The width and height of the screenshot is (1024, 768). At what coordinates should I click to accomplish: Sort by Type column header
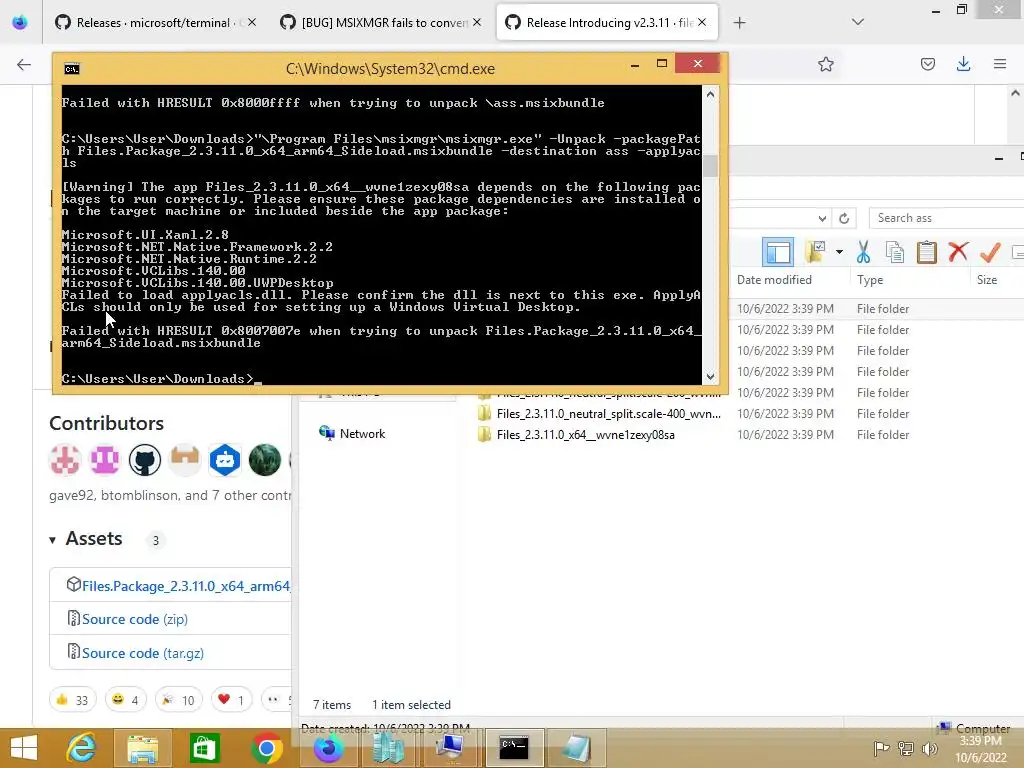tap(870, 280)
